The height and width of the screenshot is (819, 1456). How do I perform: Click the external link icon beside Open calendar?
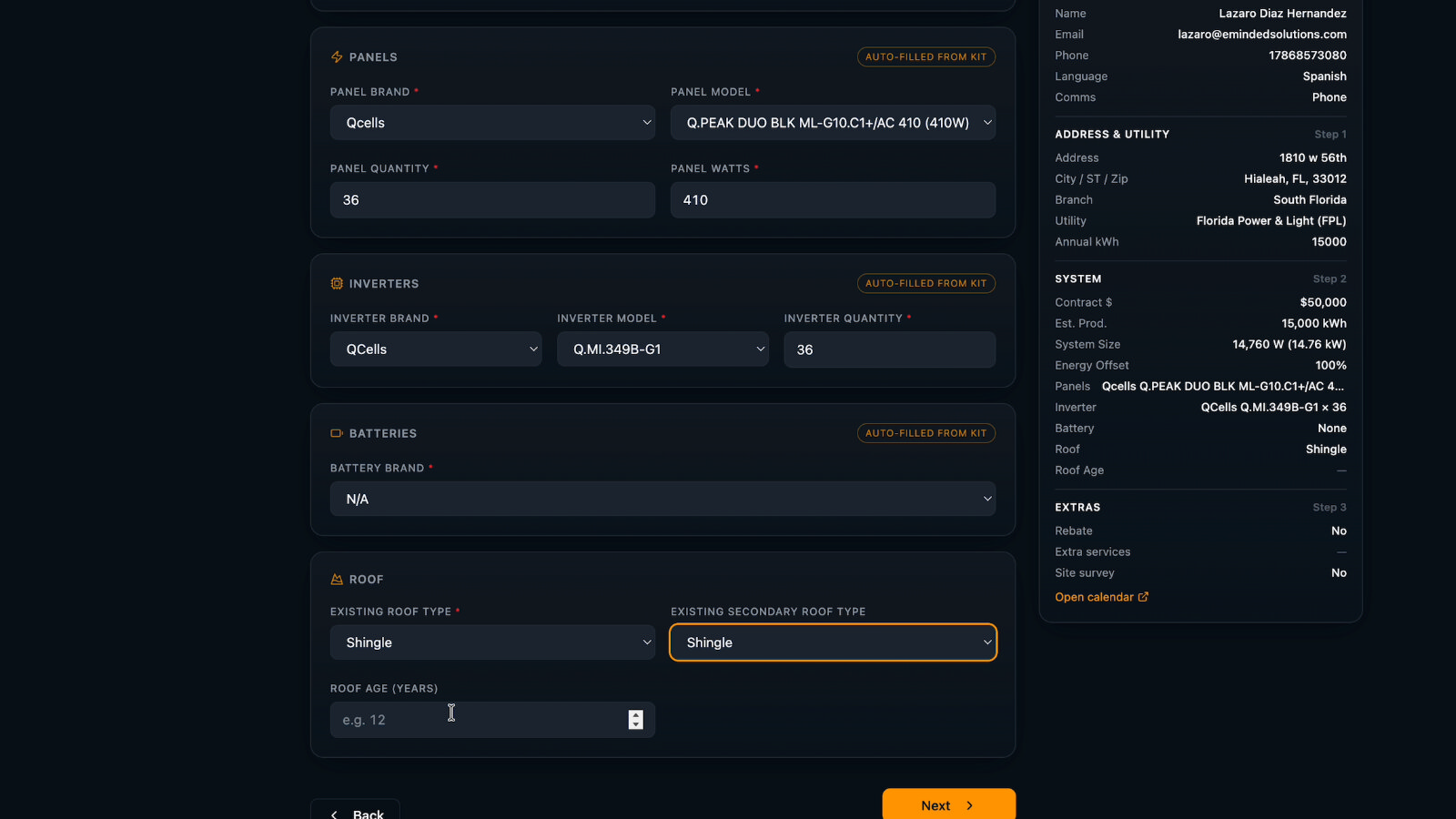(1143, 597)
